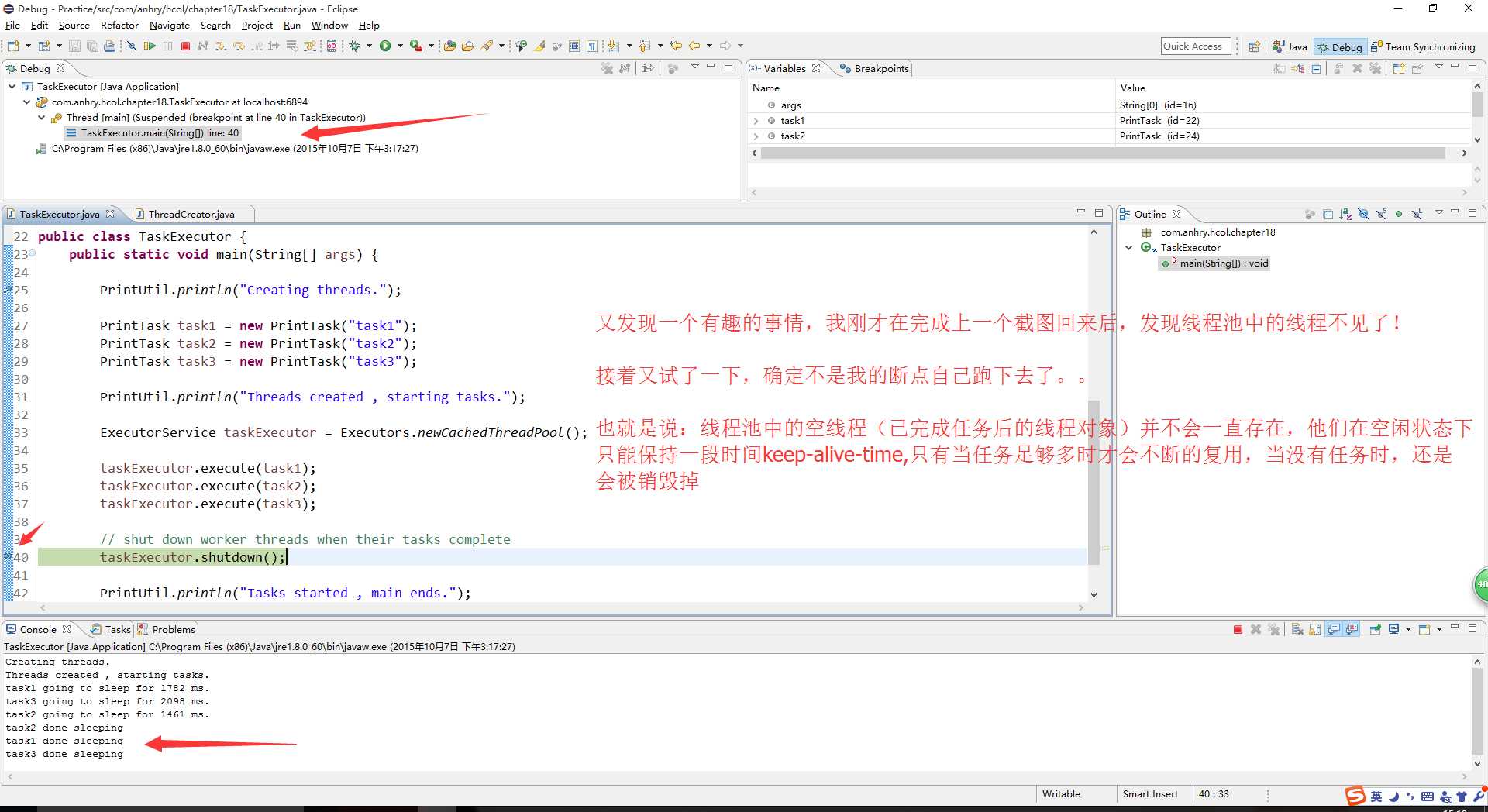The image size is (1488, 812).
Task: Click into the Quick Access field
Action: point(1196,46)
